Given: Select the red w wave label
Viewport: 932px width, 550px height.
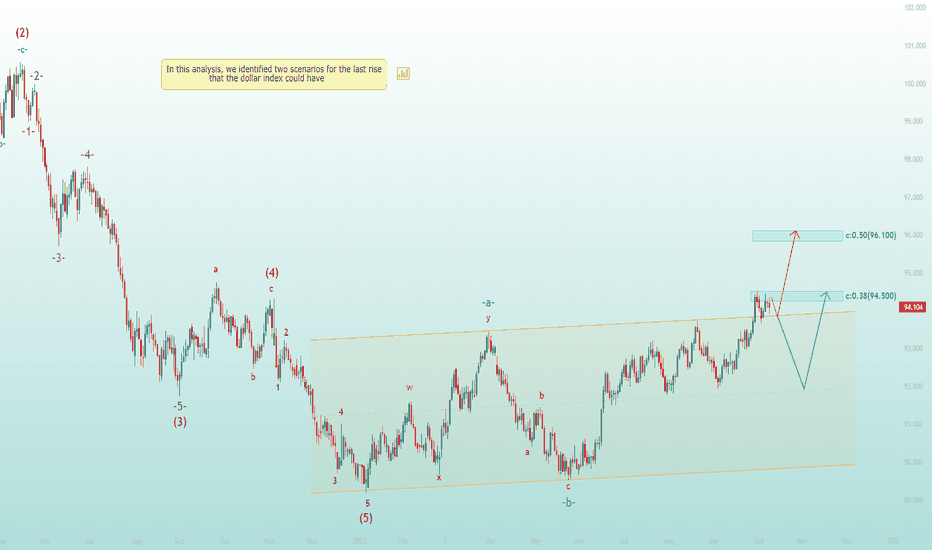Looking at the screenshot, I should [x=409, y=388].
